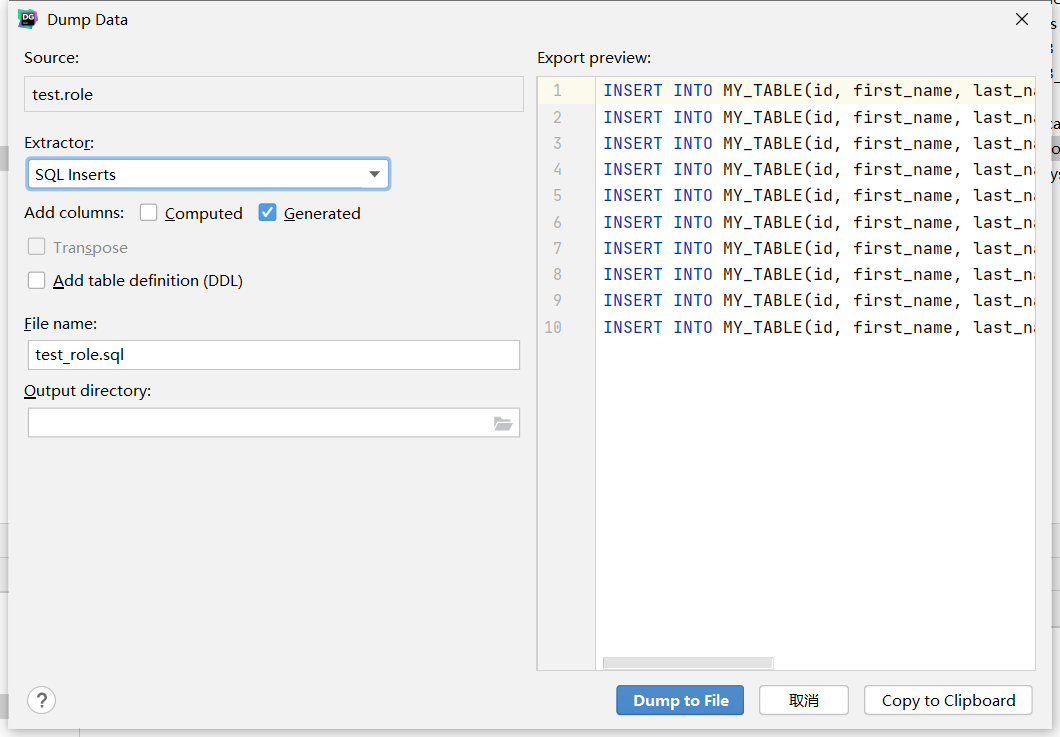Click the 取消 cancel button
Viewport: 1060px width, 737px height.
(804, 700)
